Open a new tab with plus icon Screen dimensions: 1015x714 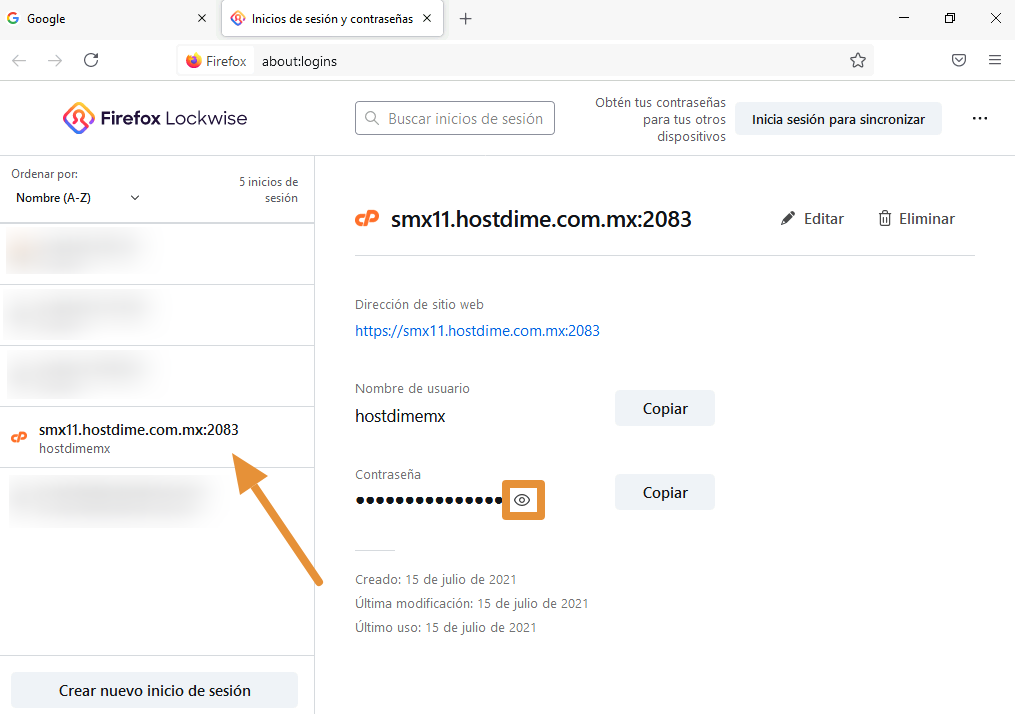click(x=465, y=19)
